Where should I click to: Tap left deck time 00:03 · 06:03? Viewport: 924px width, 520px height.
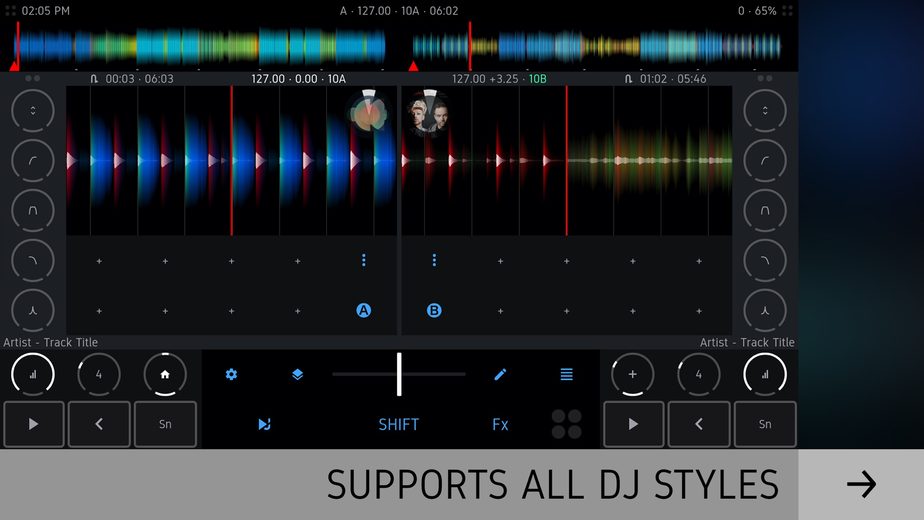tap(140, 79)
